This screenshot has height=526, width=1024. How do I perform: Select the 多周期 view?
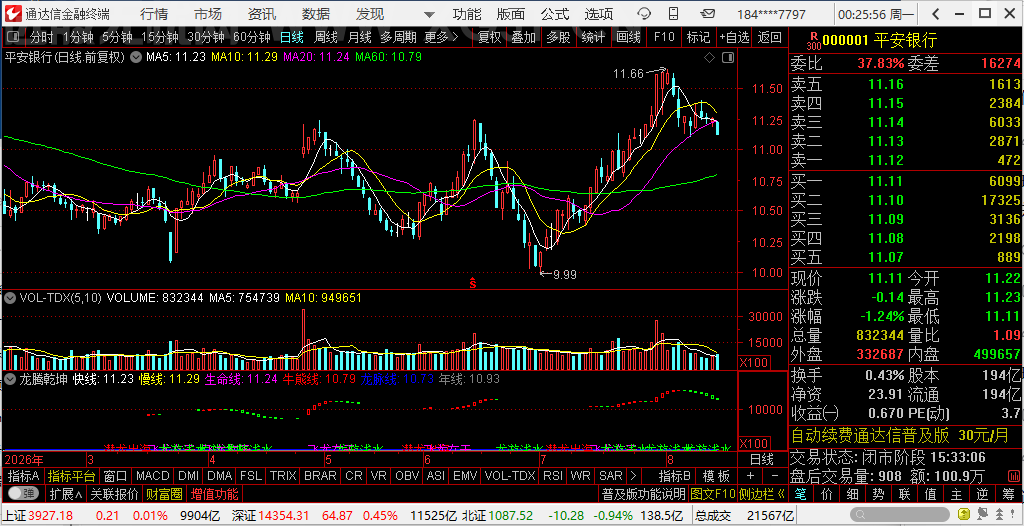click(398, 38)
